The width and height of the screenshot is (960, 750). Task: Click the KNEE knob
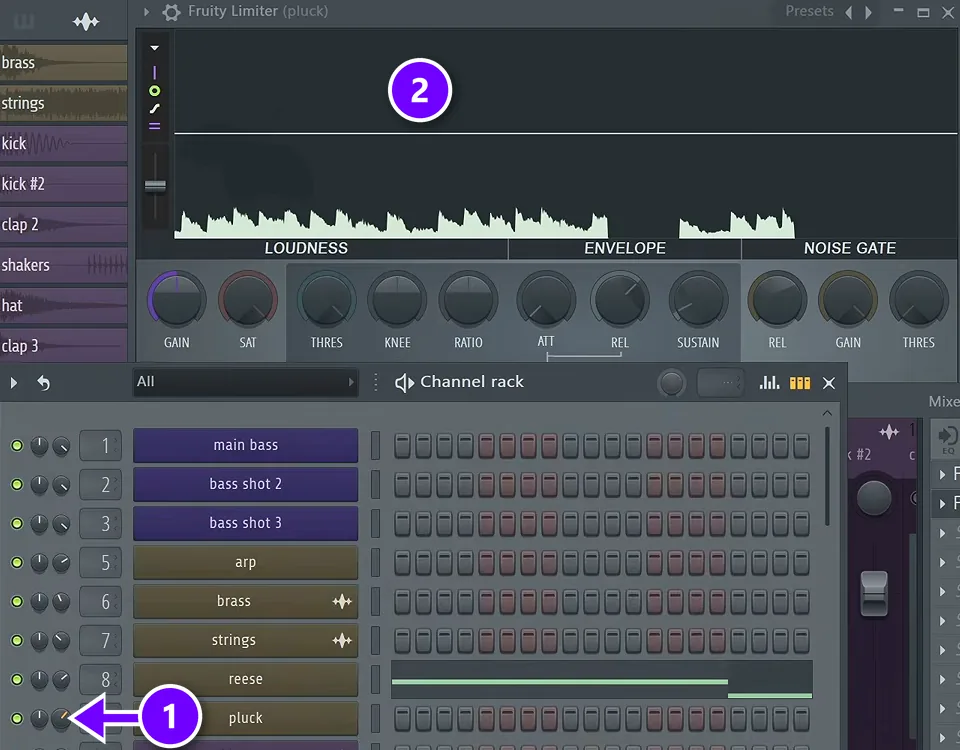[397, 300]
